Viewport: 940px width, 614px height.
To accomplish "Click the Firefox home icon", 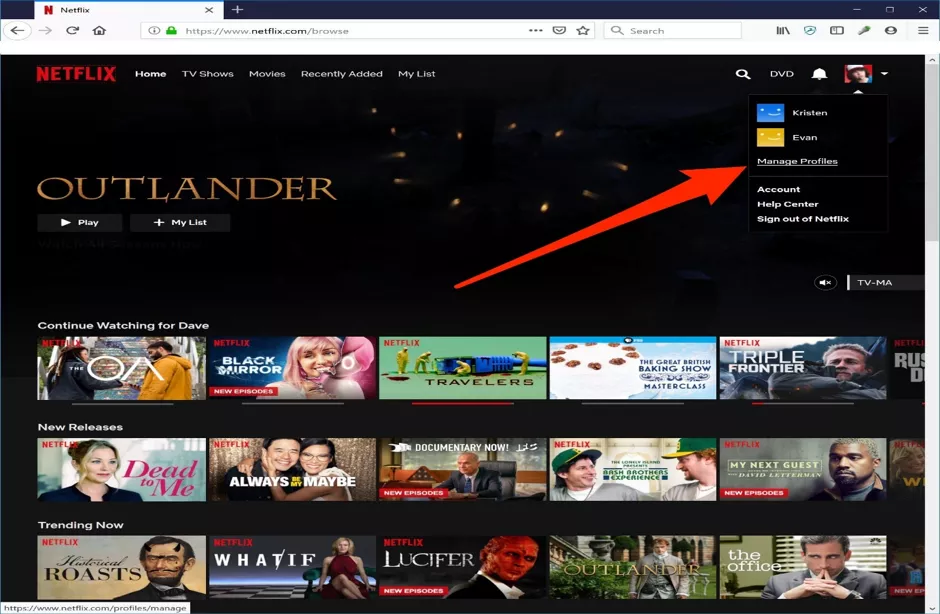I will pyautogui.click(x=99, y=30).
